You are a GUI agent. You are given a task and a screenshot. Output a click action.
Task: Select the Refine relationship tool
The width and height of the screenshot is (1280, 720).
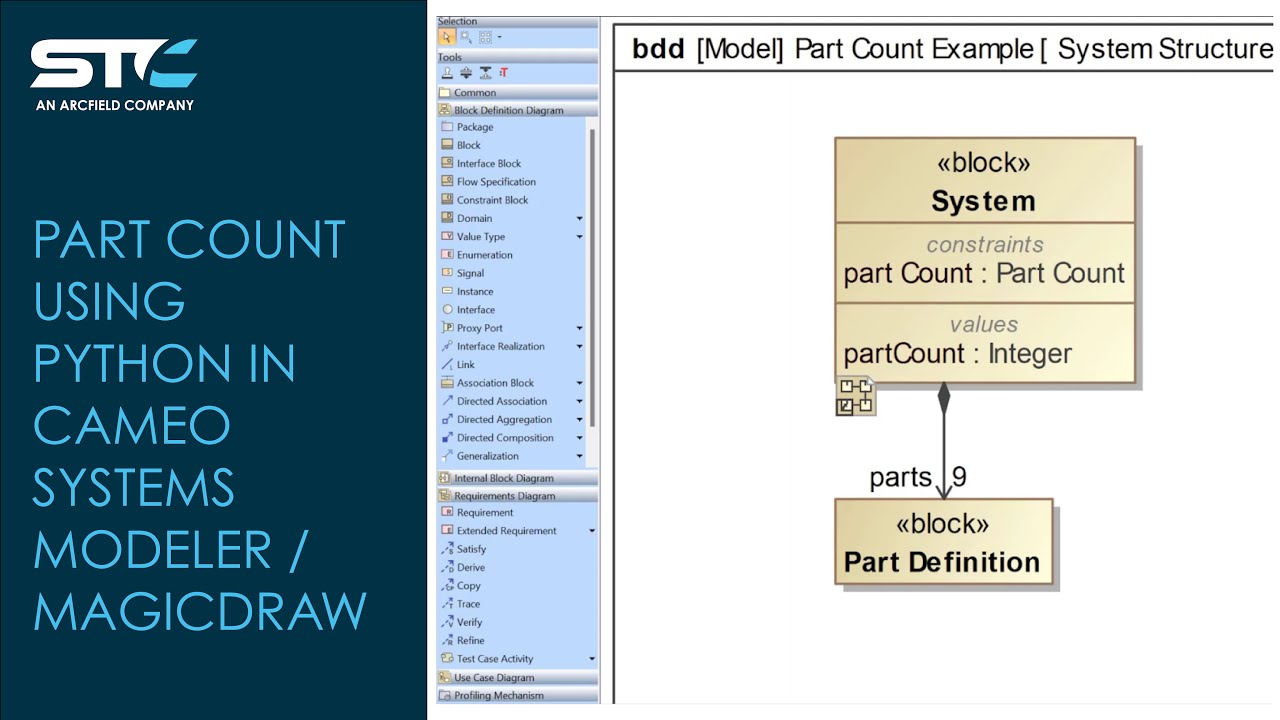(463, 641)
